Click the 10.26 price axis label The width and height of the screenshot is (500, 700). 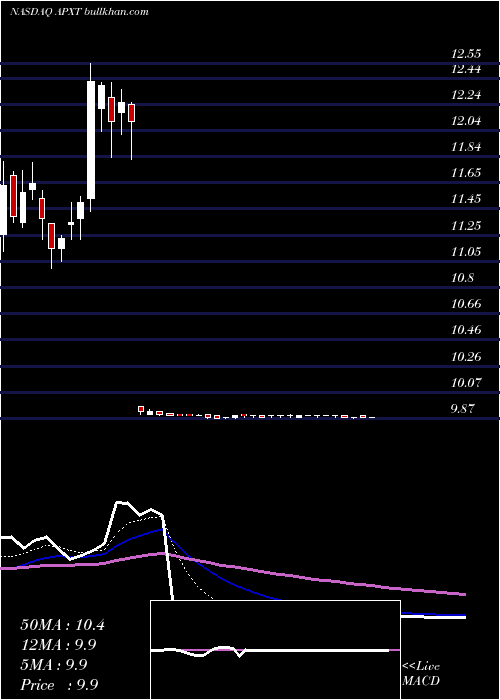466,357
